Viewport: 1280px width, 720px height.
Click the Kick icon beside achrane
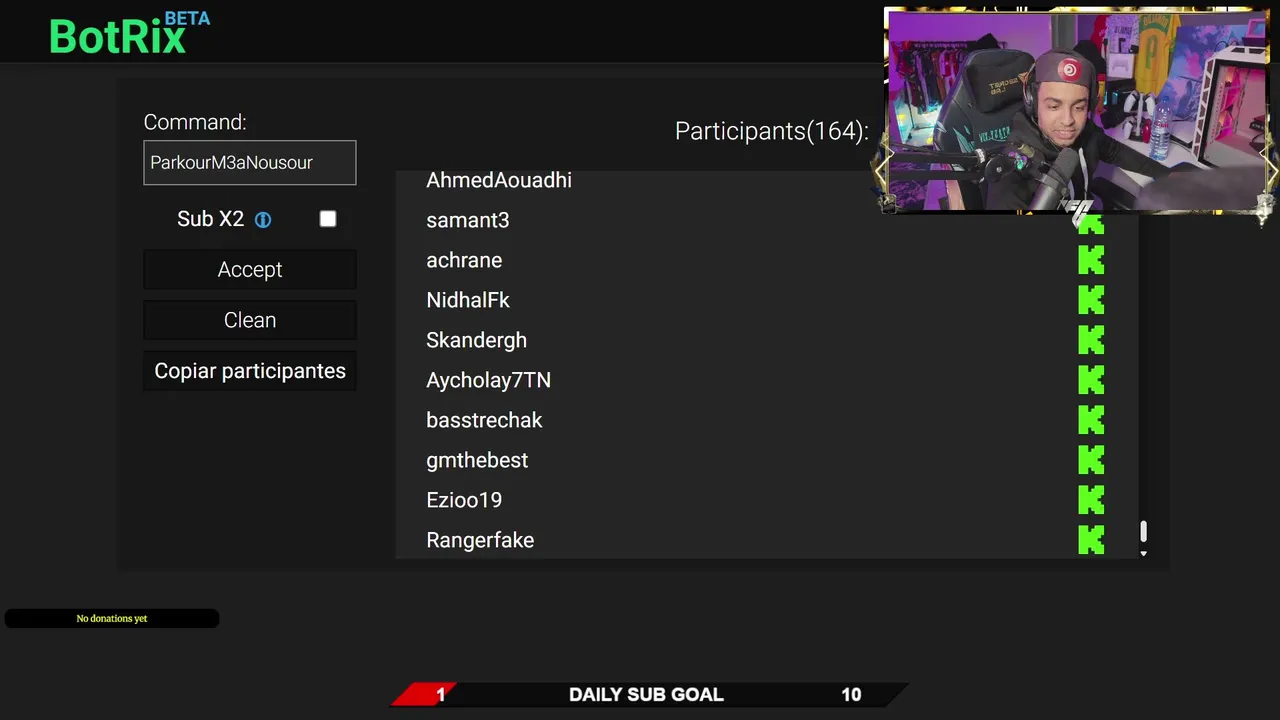1091,260
